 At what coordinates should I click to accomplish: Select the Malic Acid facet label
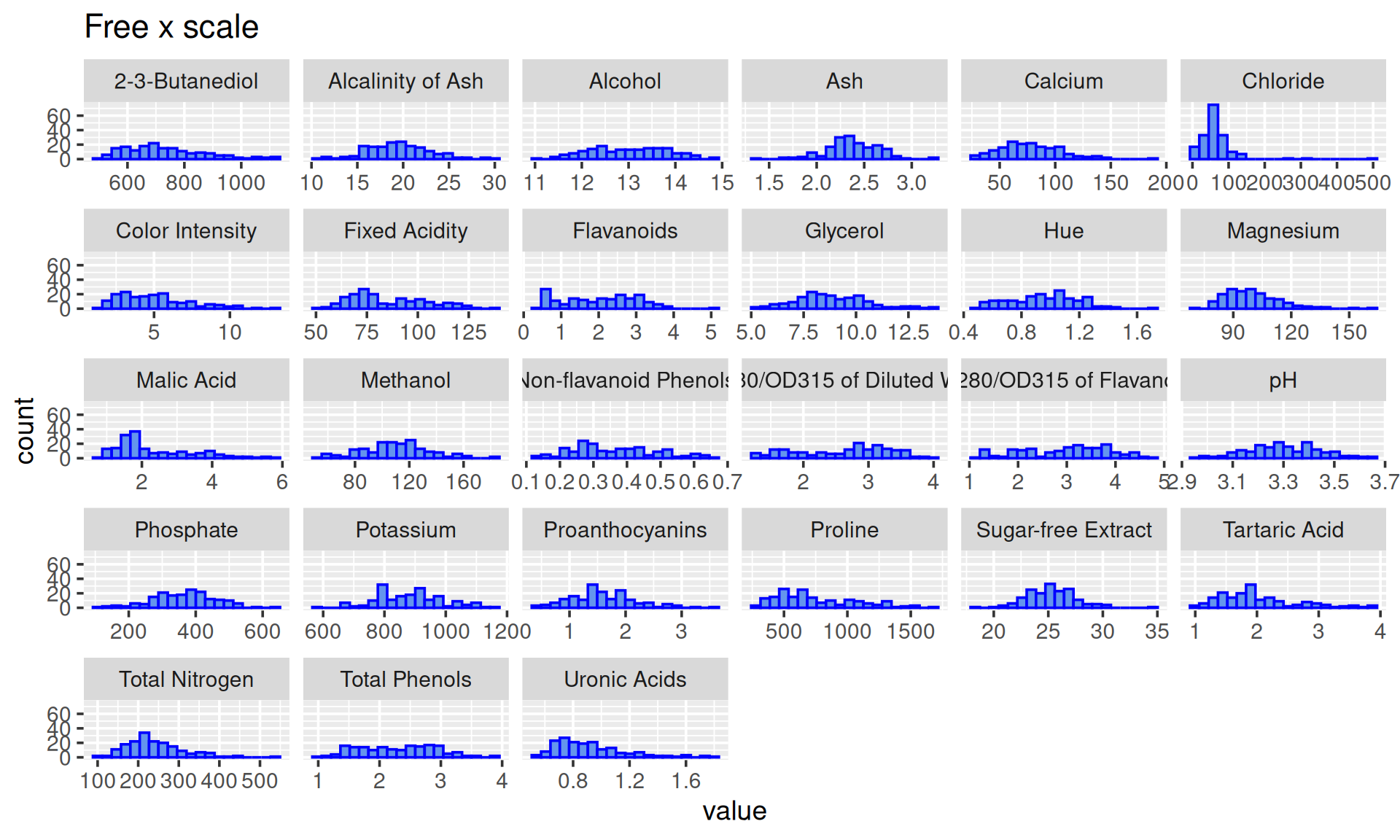click(x=186, y=380)
